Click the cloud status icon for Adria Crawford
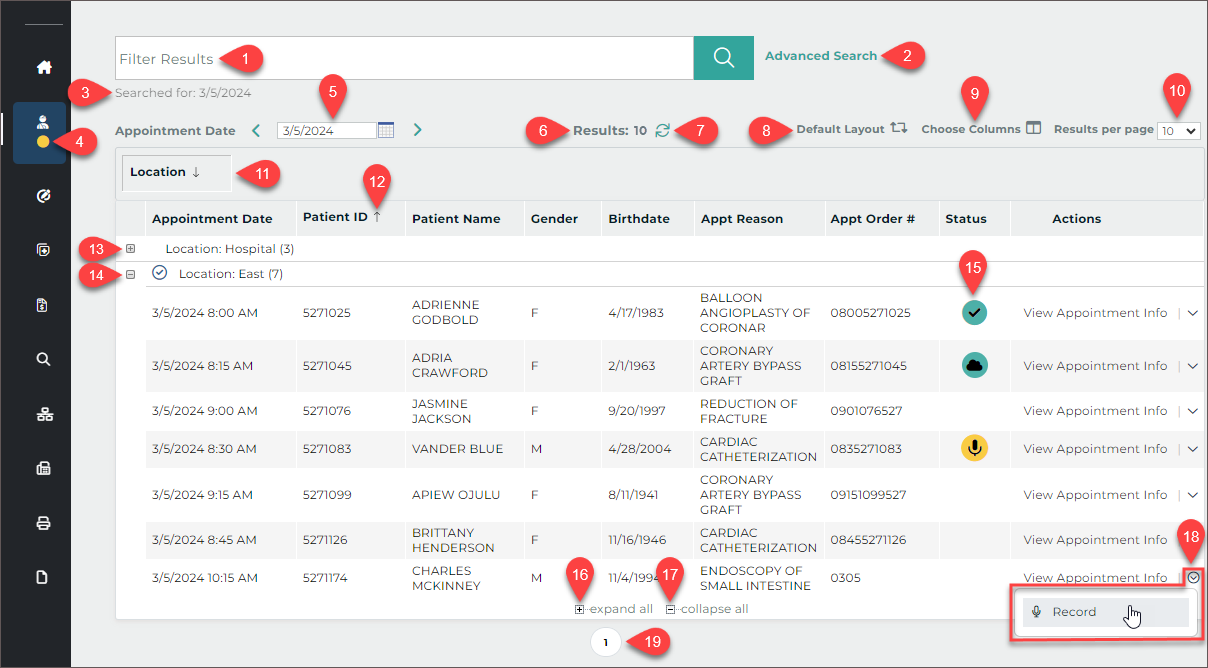Image resolution: width=1208 pixels, height=668 pixels. coord(974,365)
